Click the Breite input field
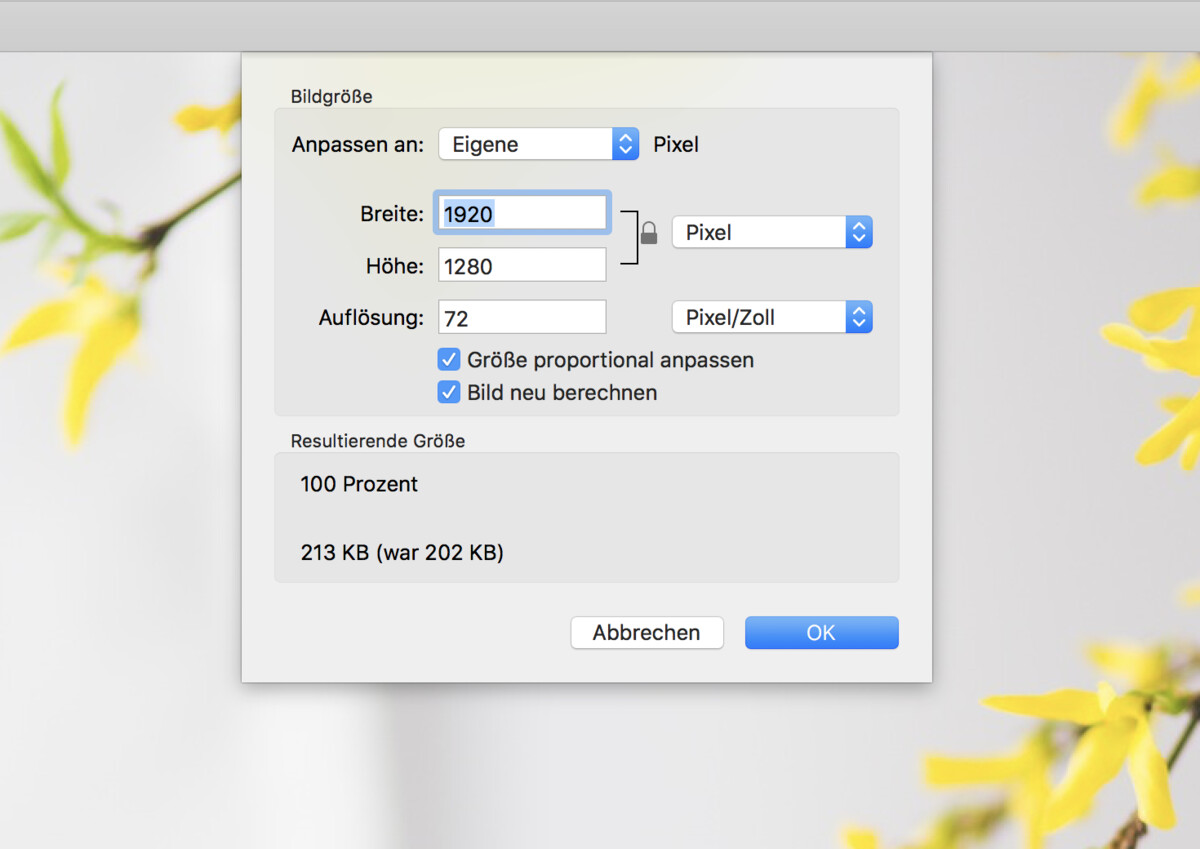Screen dimensions: 1200x849 click(x=522, y=213)
